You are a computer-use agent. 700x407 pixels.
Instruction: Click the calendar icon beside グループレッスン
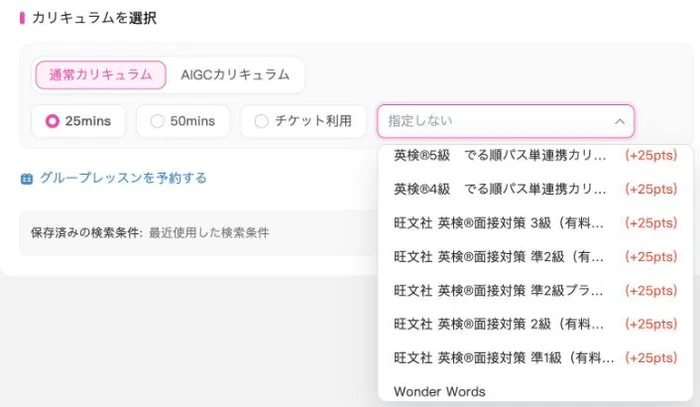[27, 179]
